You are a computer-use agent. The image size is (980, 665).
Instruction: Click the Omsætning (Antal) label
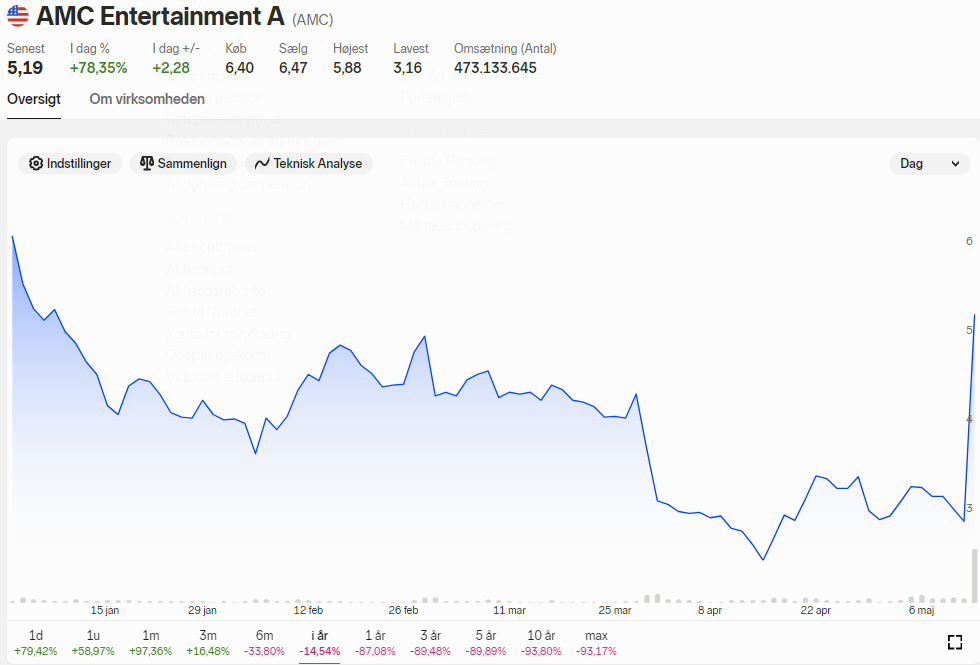click(x=505, y=49)
